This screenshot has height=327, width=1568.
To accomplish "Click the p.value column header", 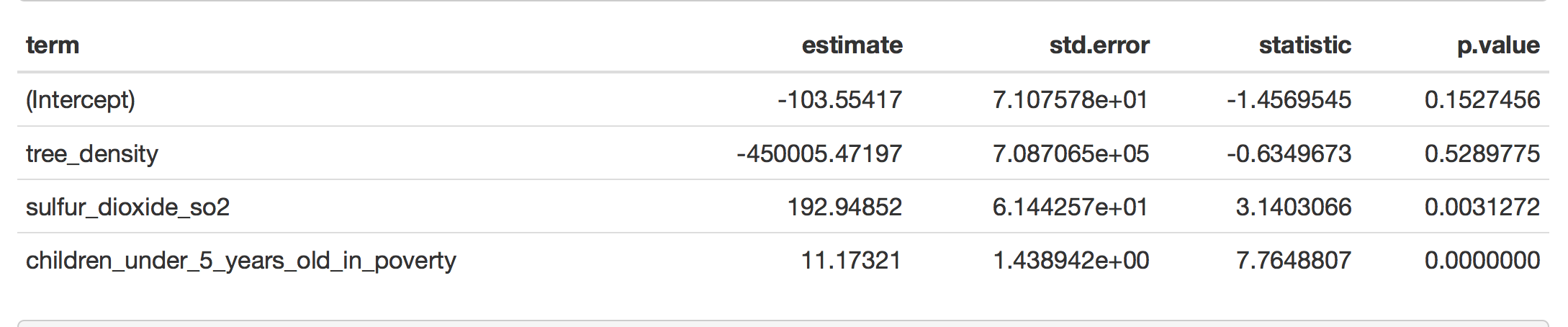I will [1498, 46].
